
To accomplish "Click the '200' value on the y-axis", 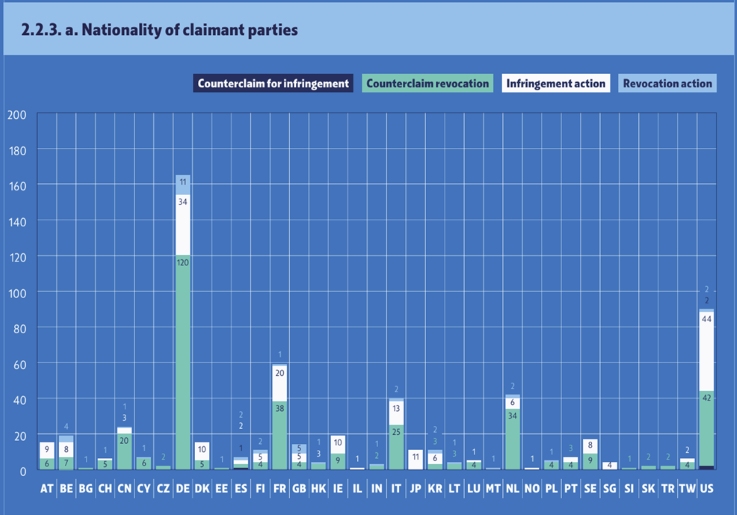I will tap(17, 114).
